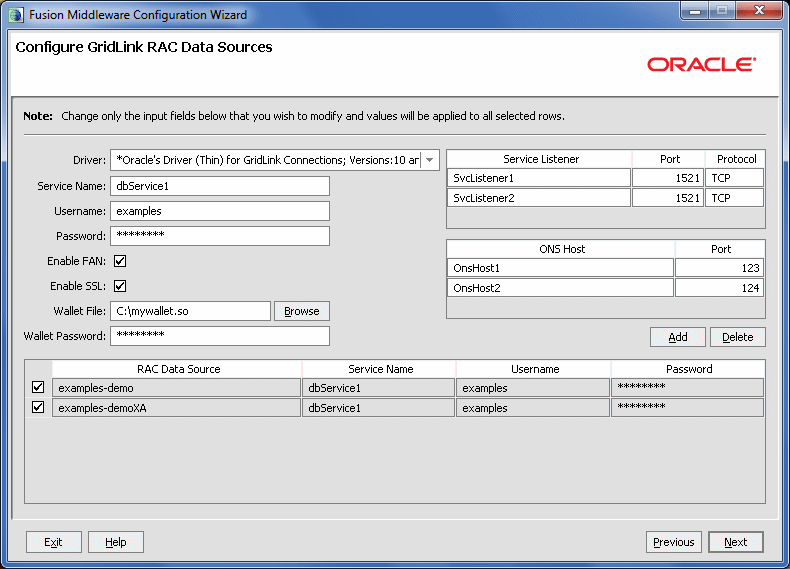Click the Add button
This screenshot has height=569, width=790.
678,337
